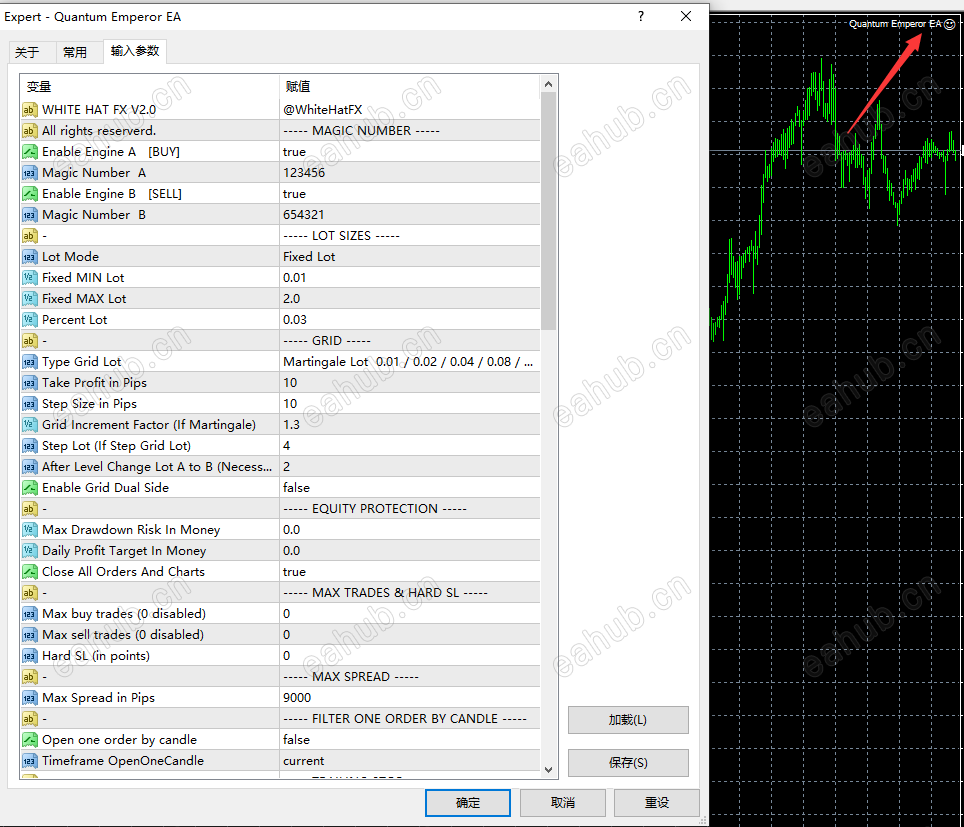Edit the Magic Number B value 654321
This screenshot has width=964, height=827.
point(410,215)
